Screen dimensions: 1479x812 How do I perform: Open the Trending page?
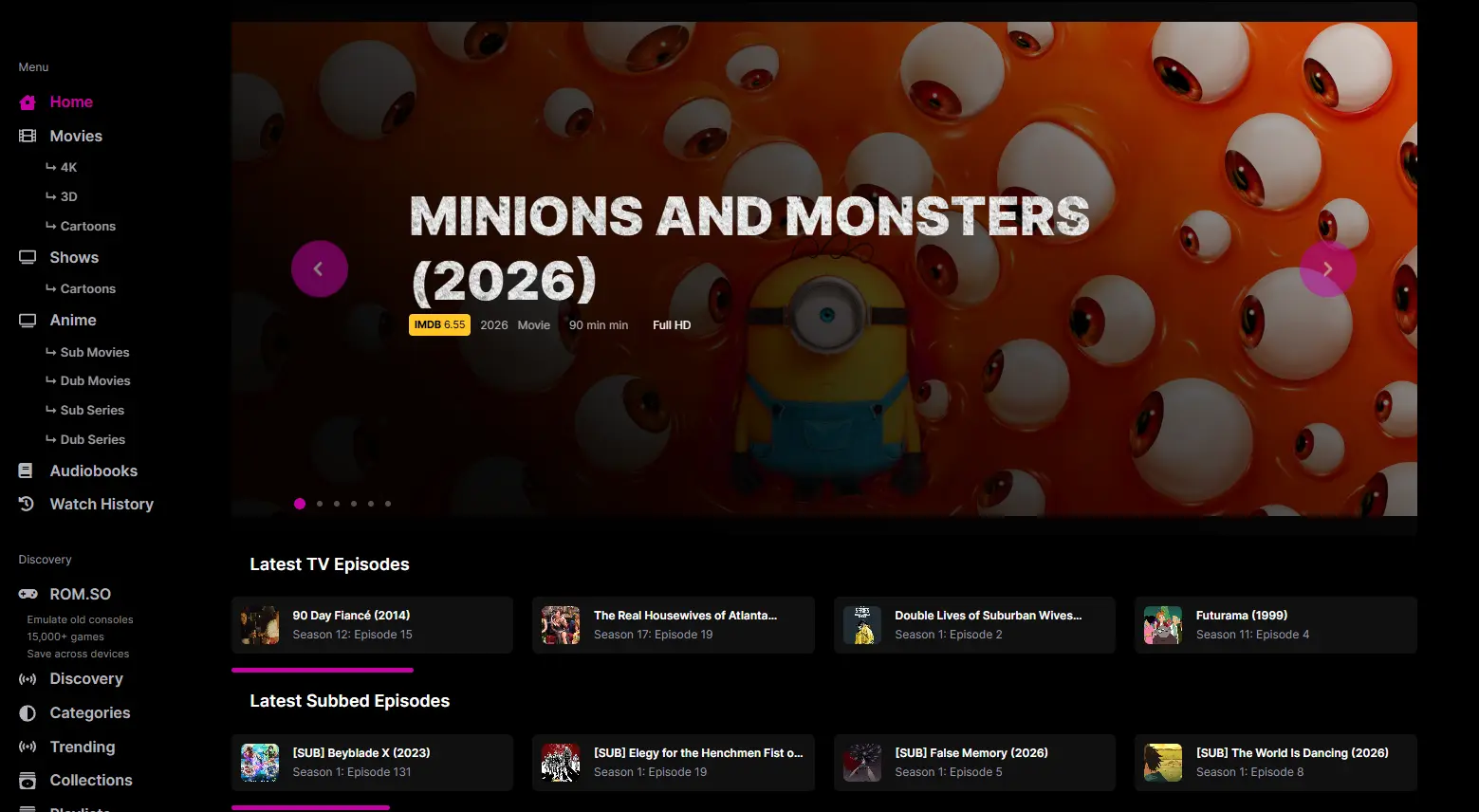coord(83,747)
